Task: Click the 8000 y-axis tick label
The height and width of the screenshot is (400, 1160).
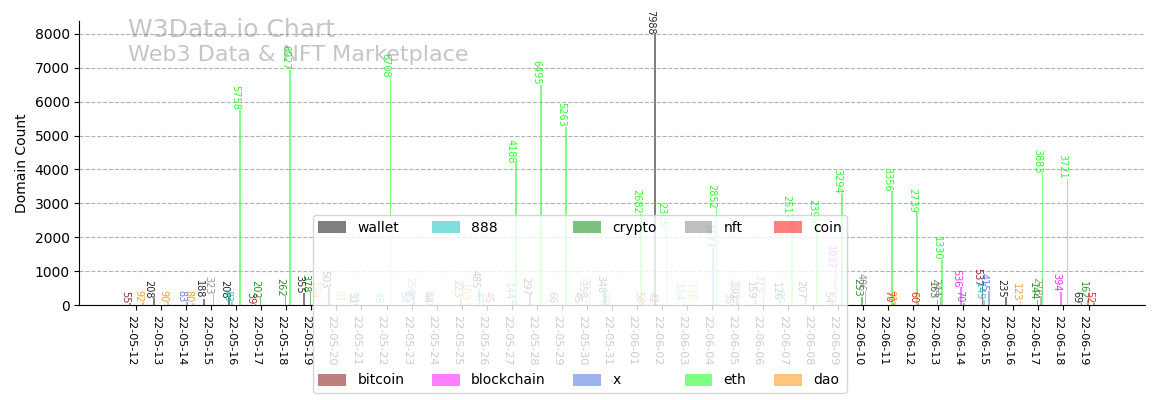Action: (51, 34)
